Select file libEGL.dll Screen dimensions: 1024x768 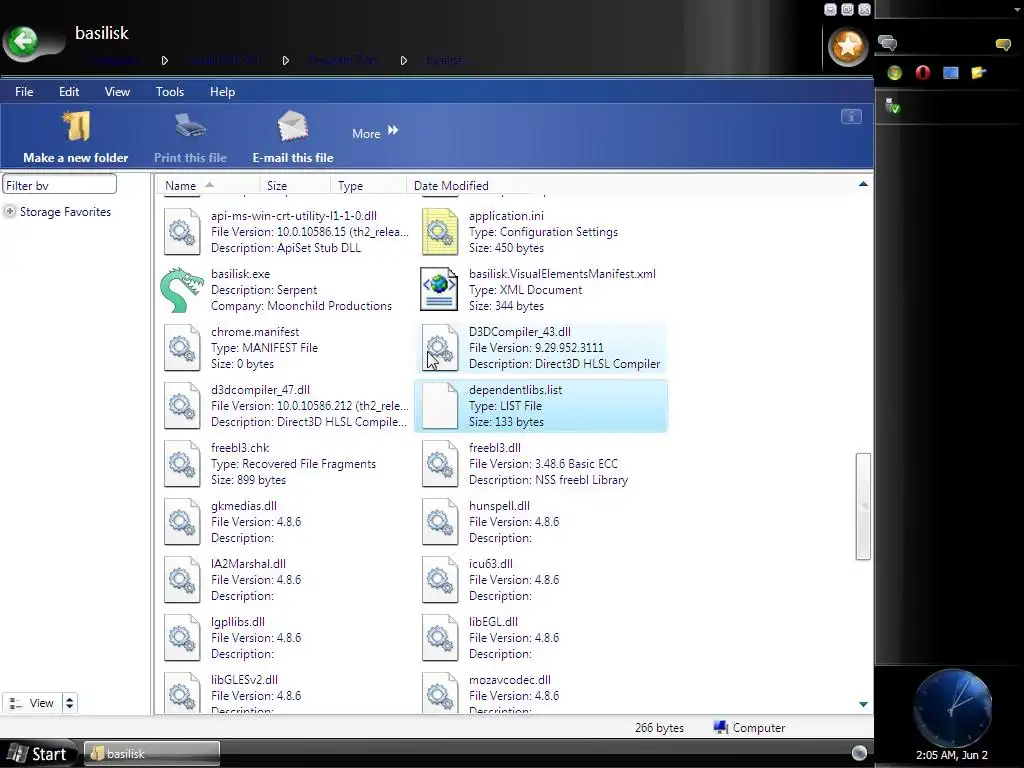tap(541, 637)
